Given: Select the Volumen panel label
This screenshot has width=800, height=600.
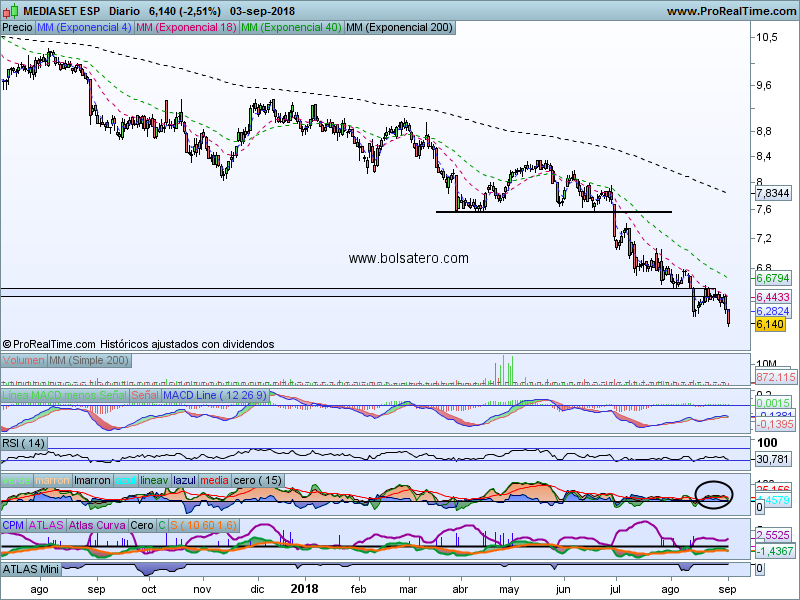Looking at the screenshot, I should tap(24, 359).
